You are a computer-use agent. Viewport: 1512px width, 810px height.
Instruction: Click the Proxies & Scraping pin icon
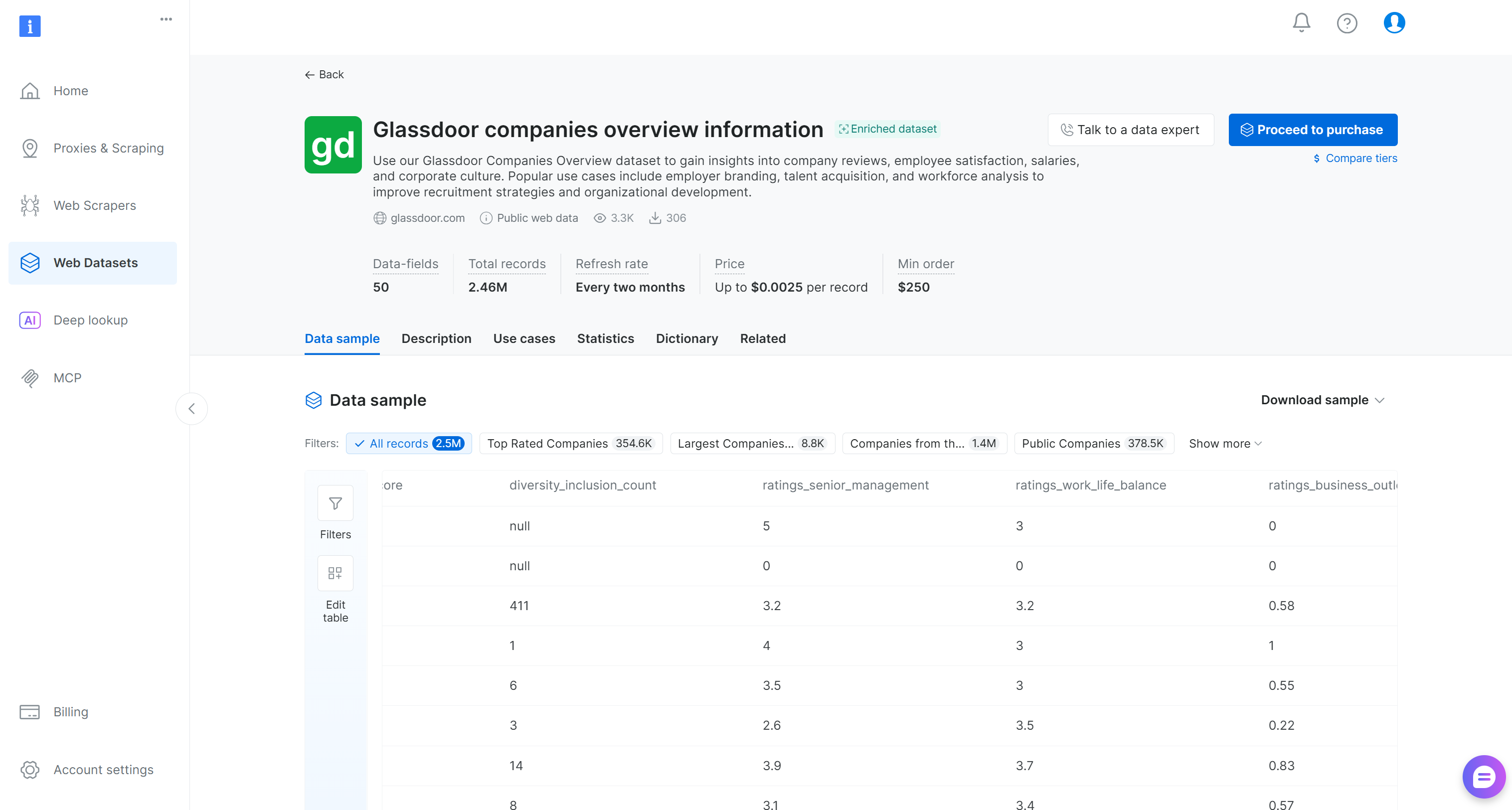(x=30, y=149)
